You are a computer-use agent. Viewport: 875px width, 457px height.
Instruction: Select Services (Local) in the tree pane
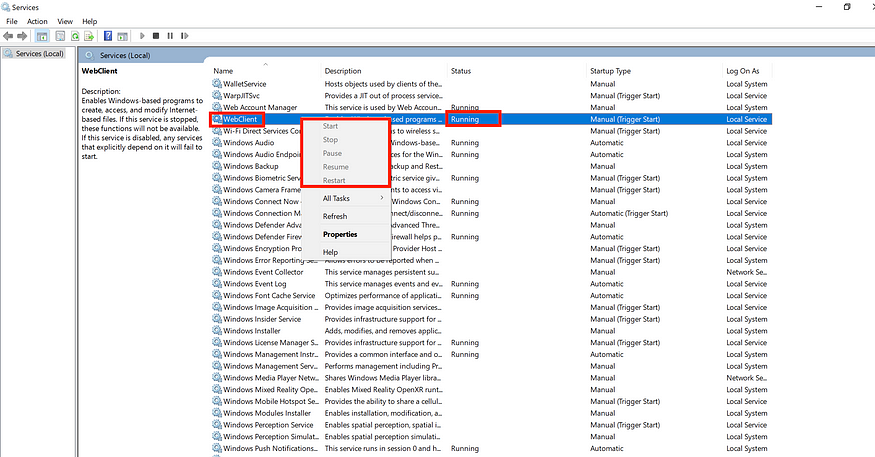(x=40, y=54)
